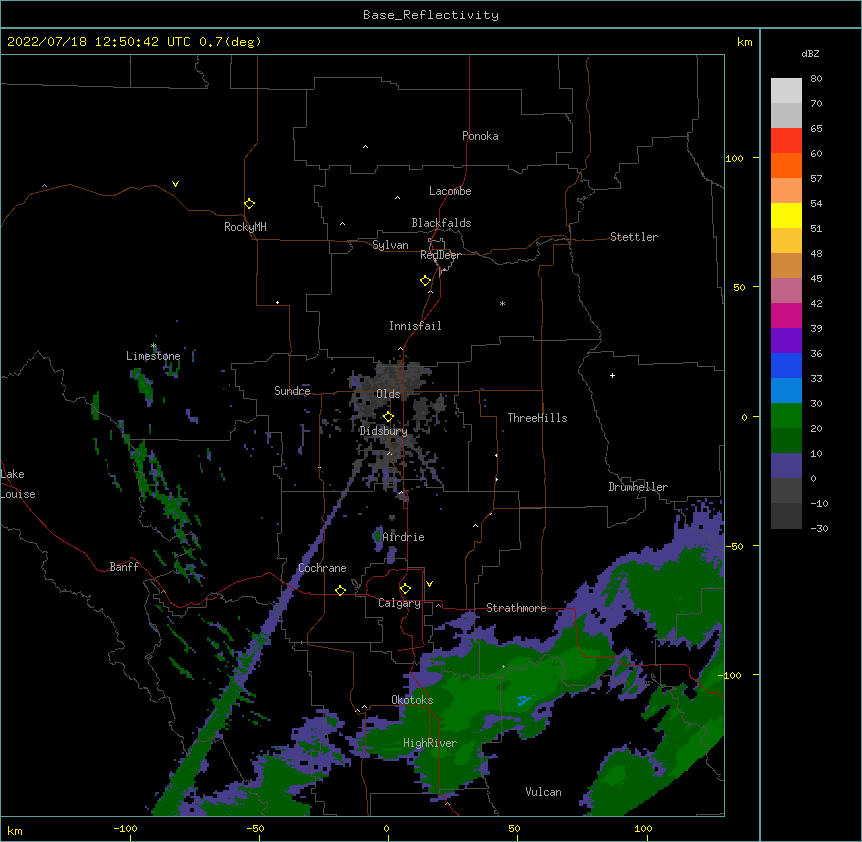The image size is (862, 842).
Task: Click the Ponoka city label
Action: pyautogui.click(x=480, y=136)
